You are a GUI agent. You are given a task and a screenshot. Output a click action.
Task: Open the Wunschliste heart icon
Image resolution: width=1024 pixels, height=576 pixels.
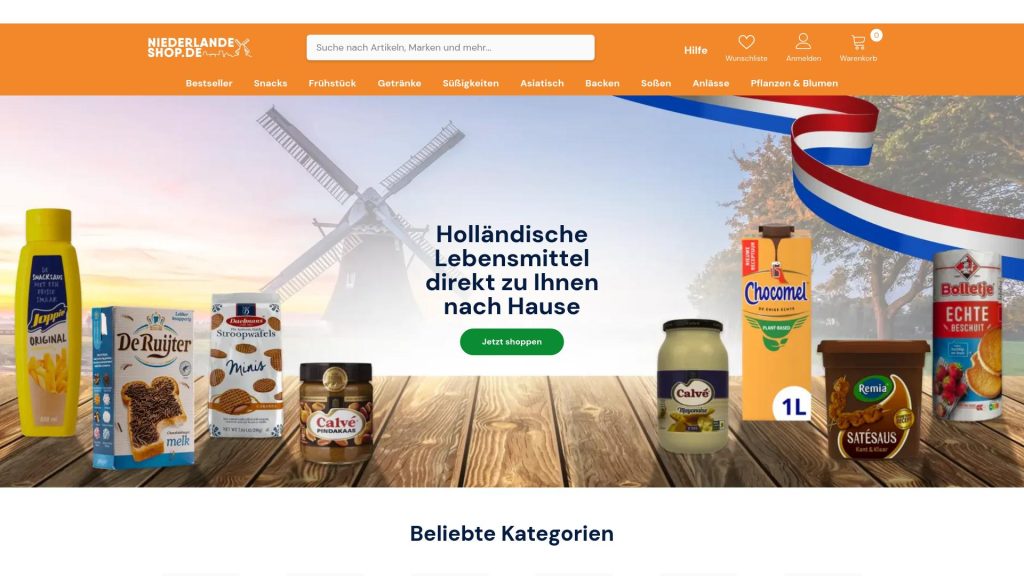(x=746, y=42)
